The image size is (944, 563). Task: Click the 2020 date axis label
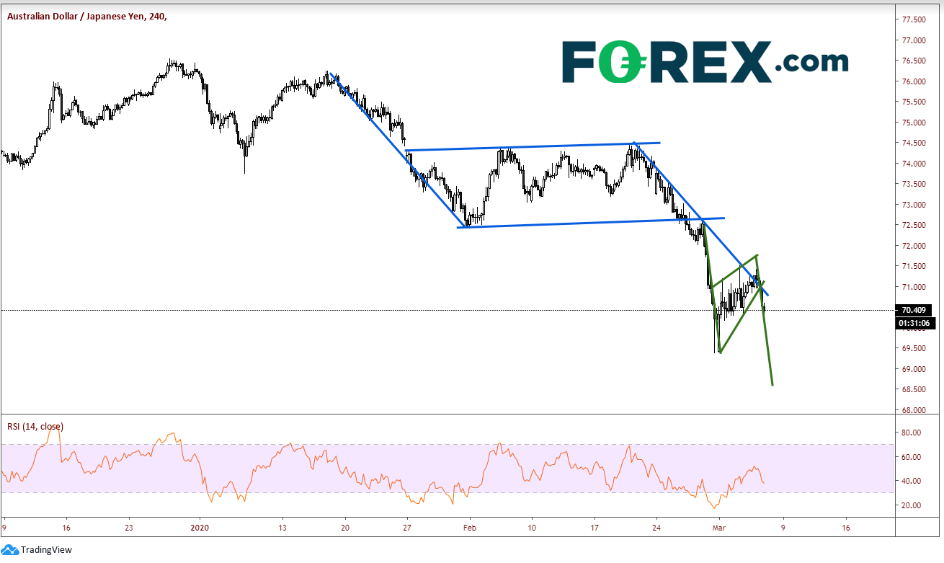199,528
